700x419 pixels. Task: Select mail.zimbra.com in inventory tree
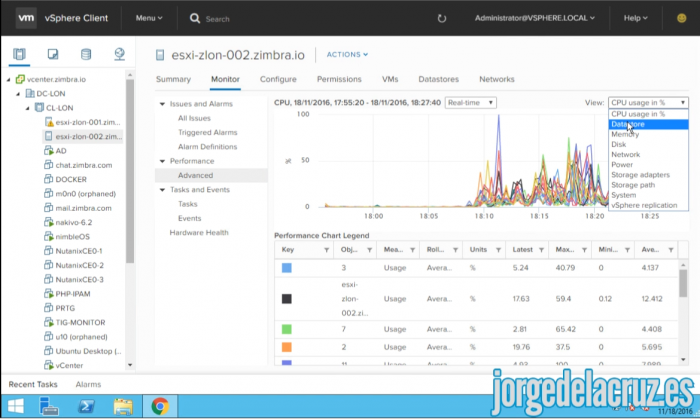pyautogui.click(x=83, y=208)
